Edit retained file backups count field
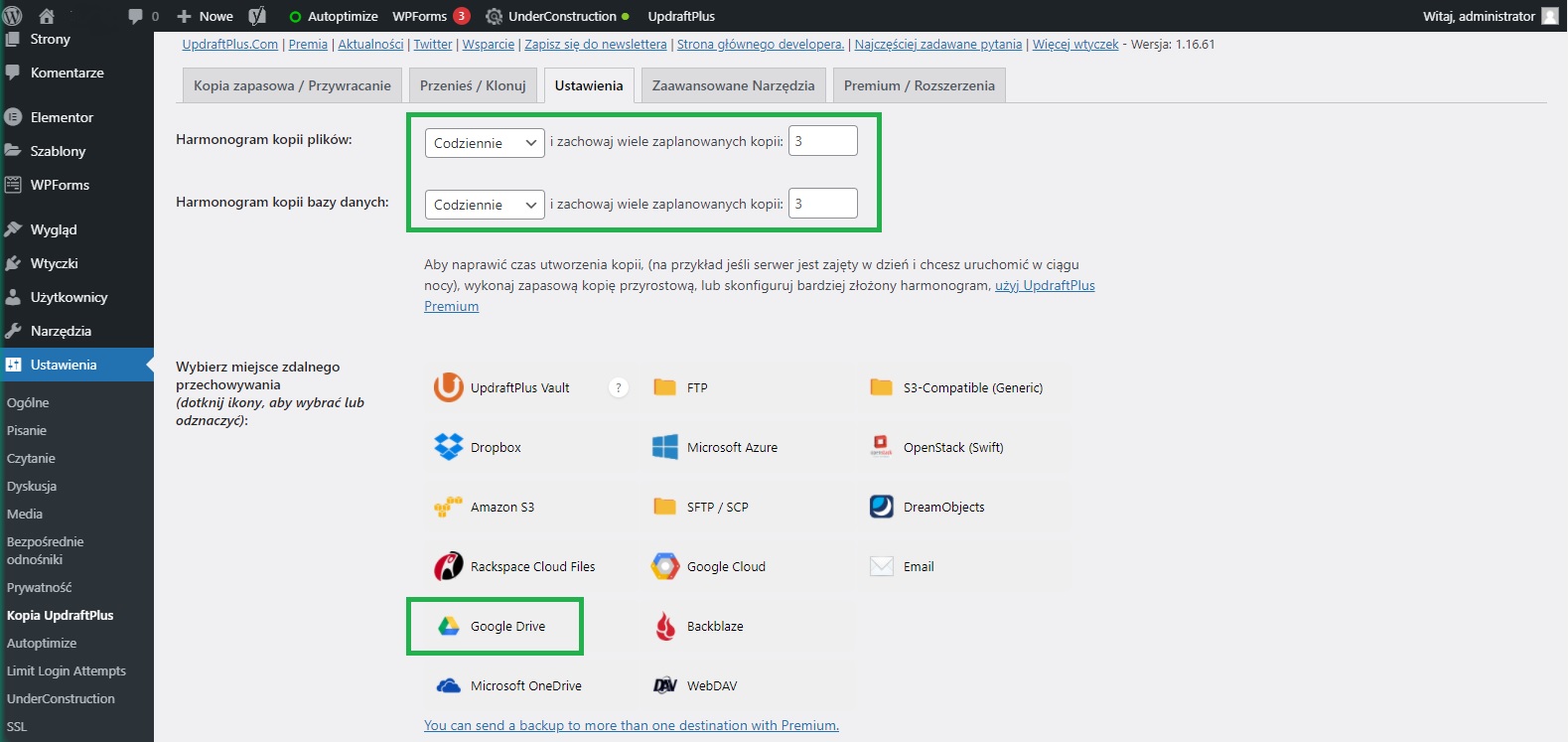 tap(823, 141)
